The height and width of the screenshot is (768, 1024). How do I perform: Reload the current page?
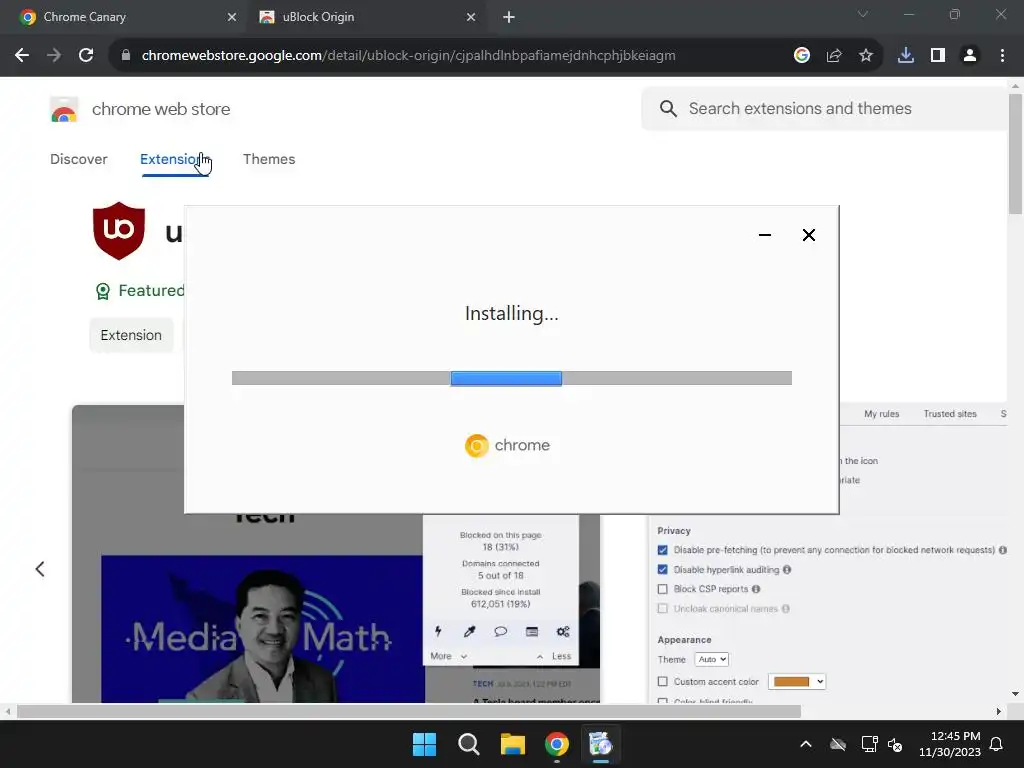tap(86, 56)
